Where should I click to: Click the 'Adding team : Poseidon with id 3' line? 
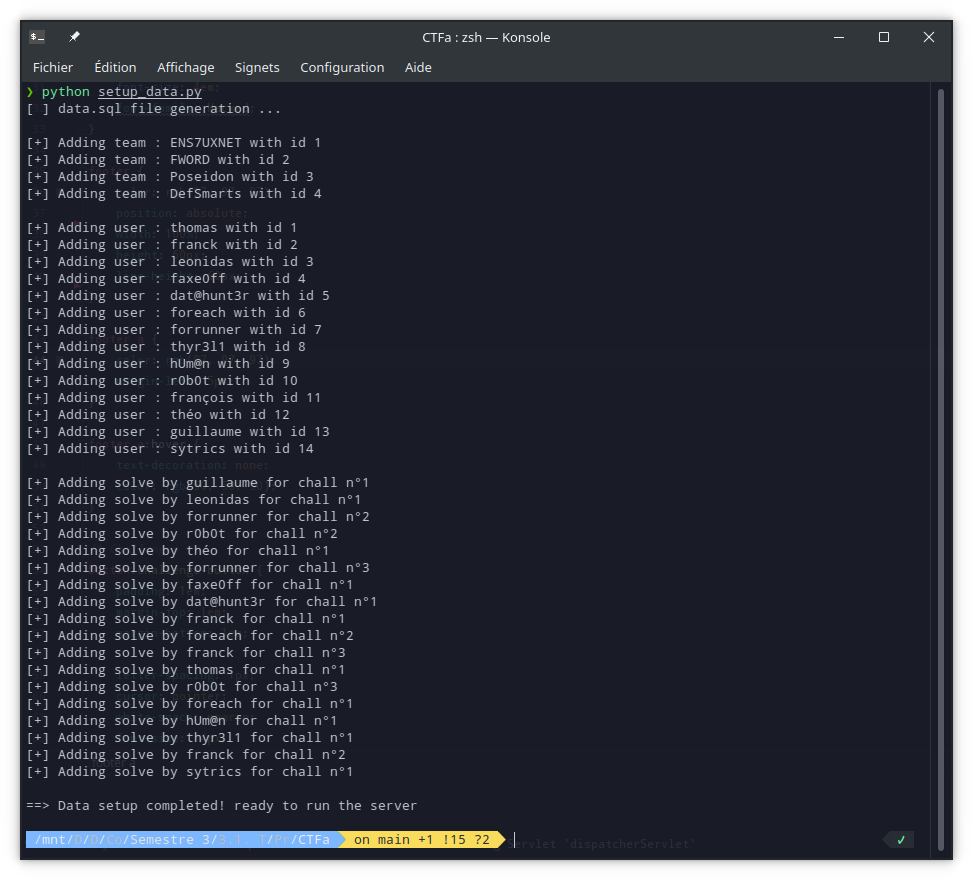tap(170, 177)
